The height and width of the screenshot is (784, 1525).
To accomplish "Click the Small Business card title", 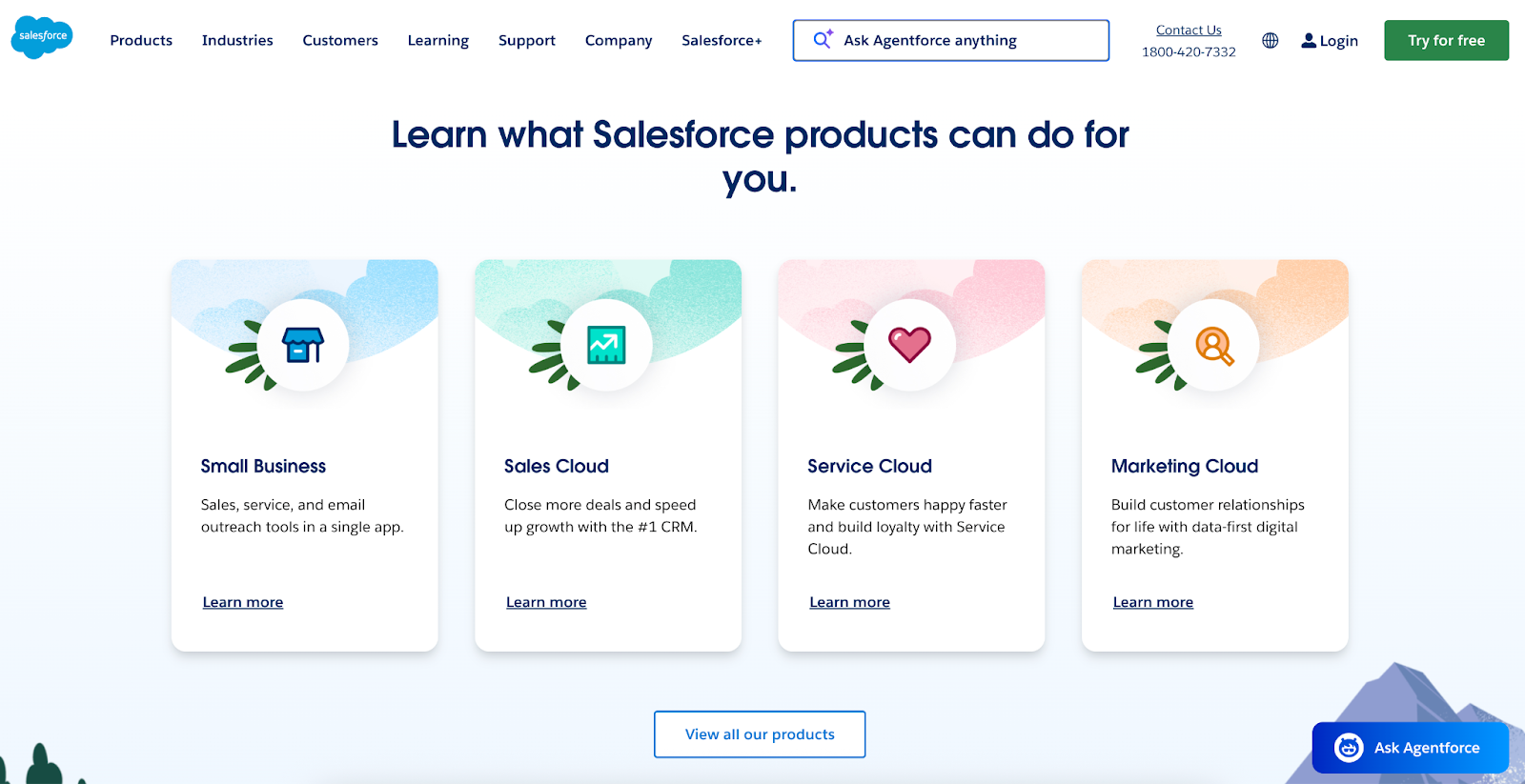I will coord(263,466).
